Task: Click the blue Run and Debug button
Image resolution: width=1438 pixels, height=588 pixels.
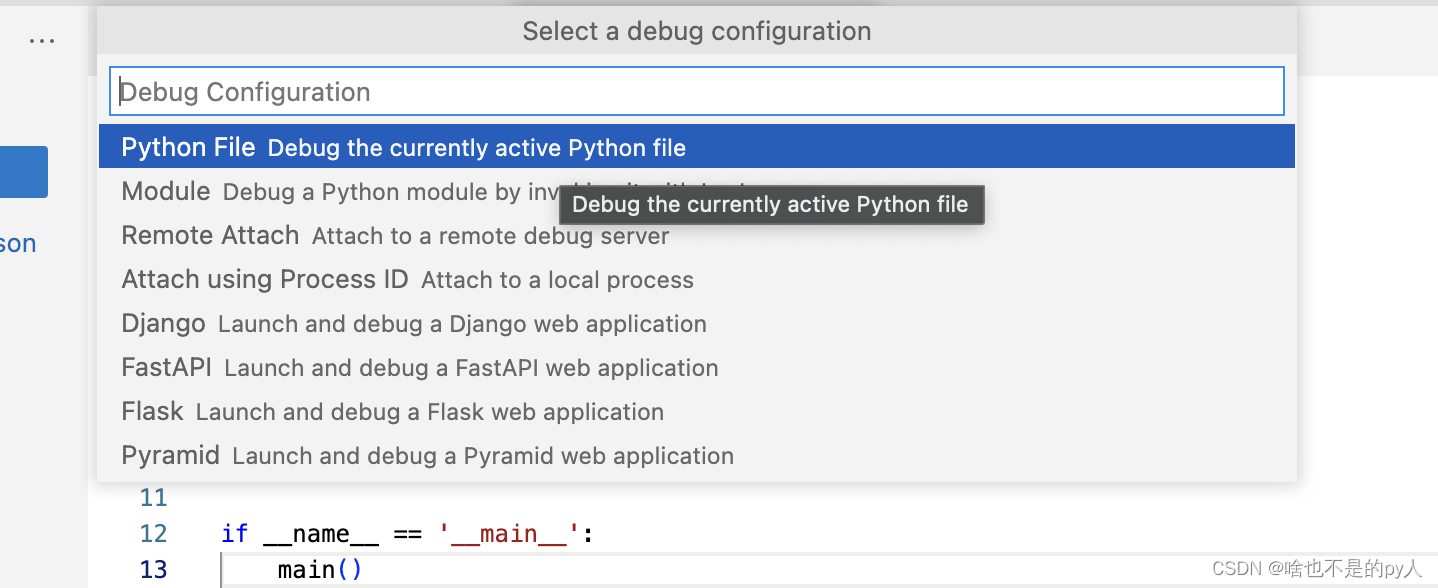Action: coord(24,171)
